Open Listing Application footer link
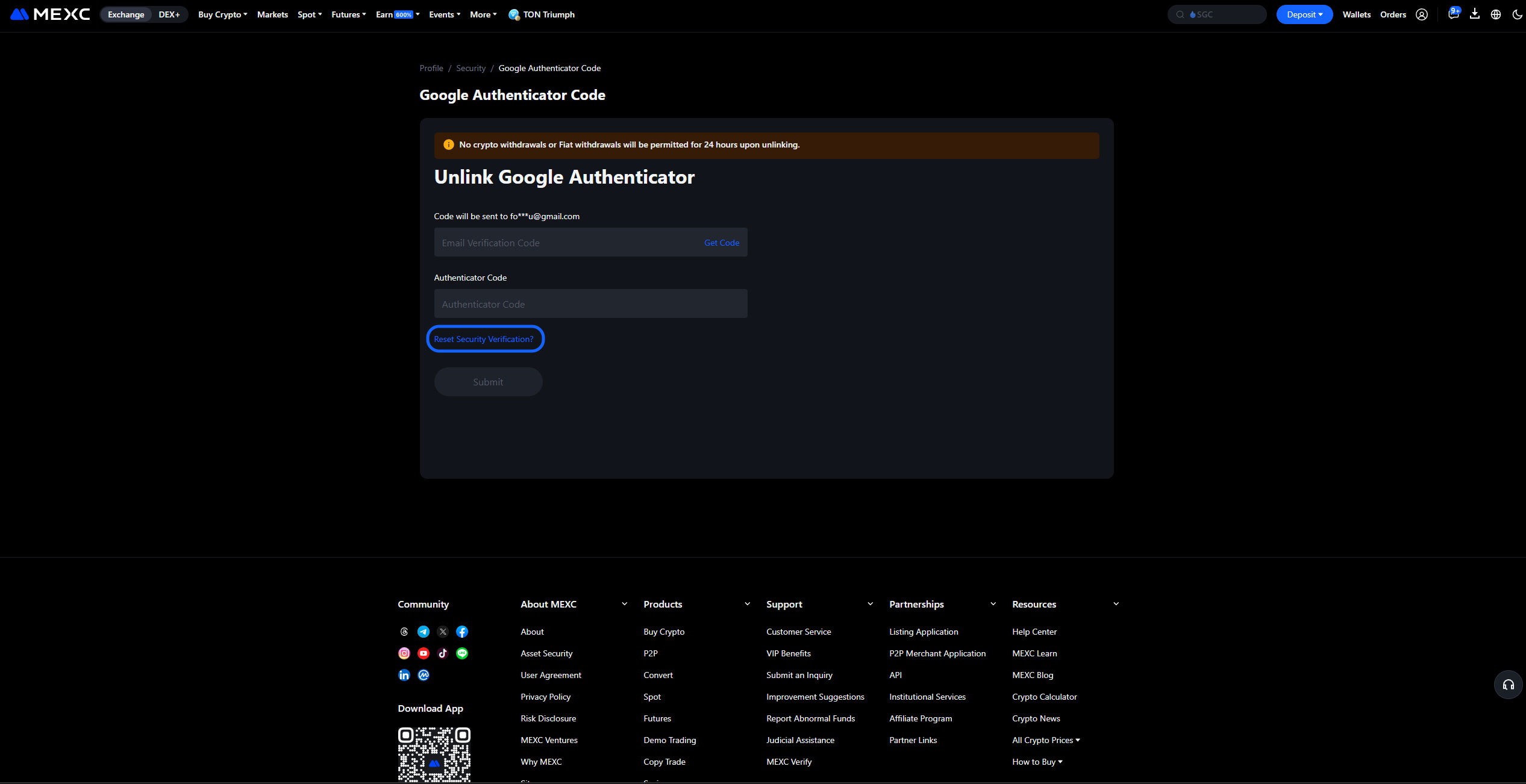The image size is (1526, 784). (x=924, y=632)
